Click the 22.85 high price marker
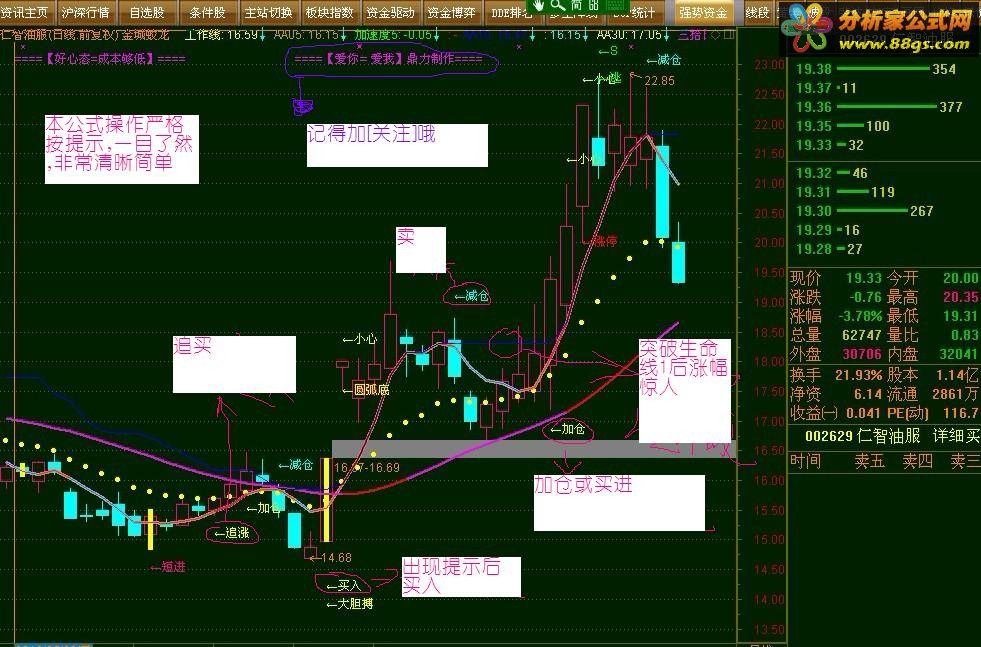 click(x=659, y=81)
